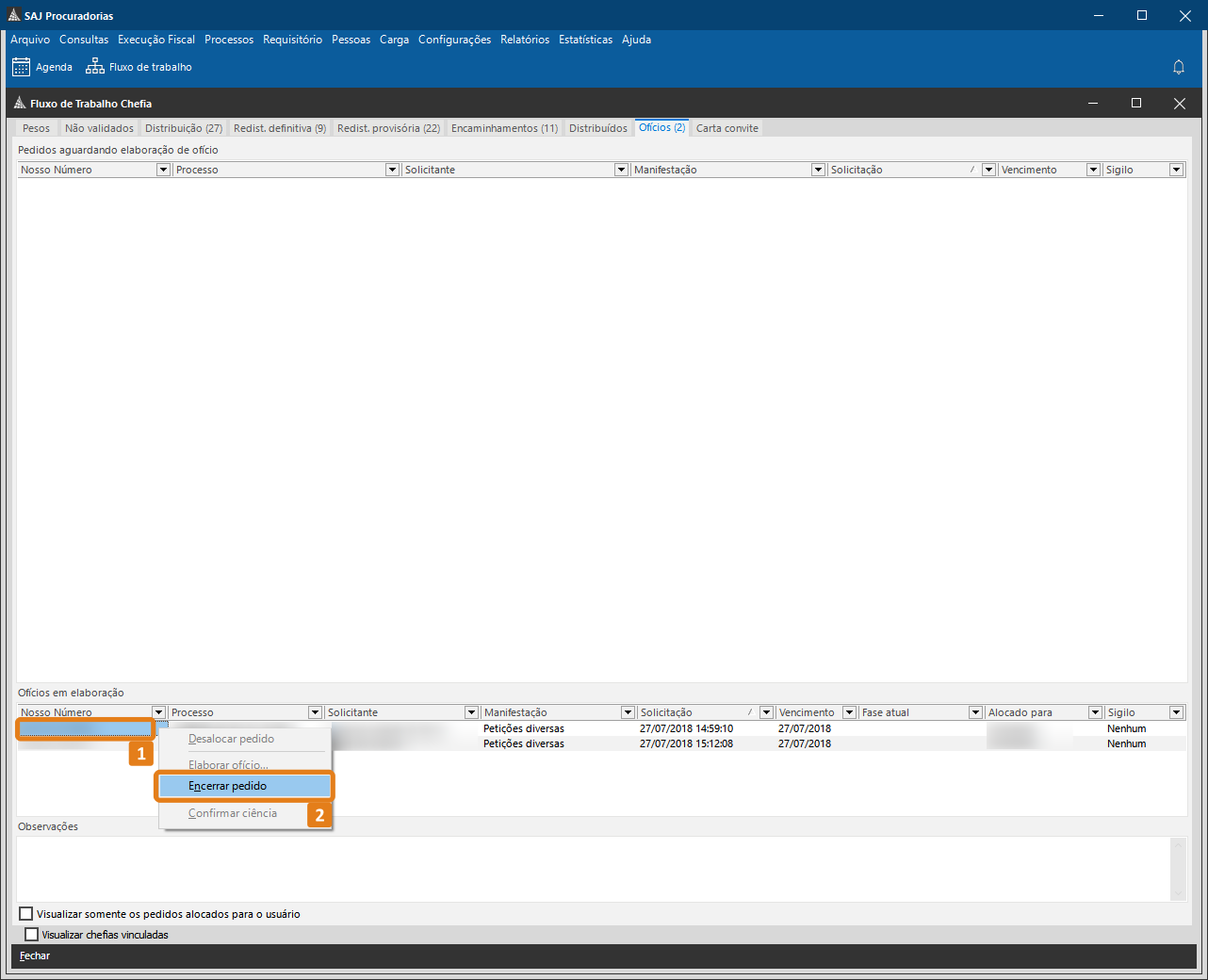1208x980 pixels.
Task: Select the Ofícios (2) tab
Action: [662, 127]
